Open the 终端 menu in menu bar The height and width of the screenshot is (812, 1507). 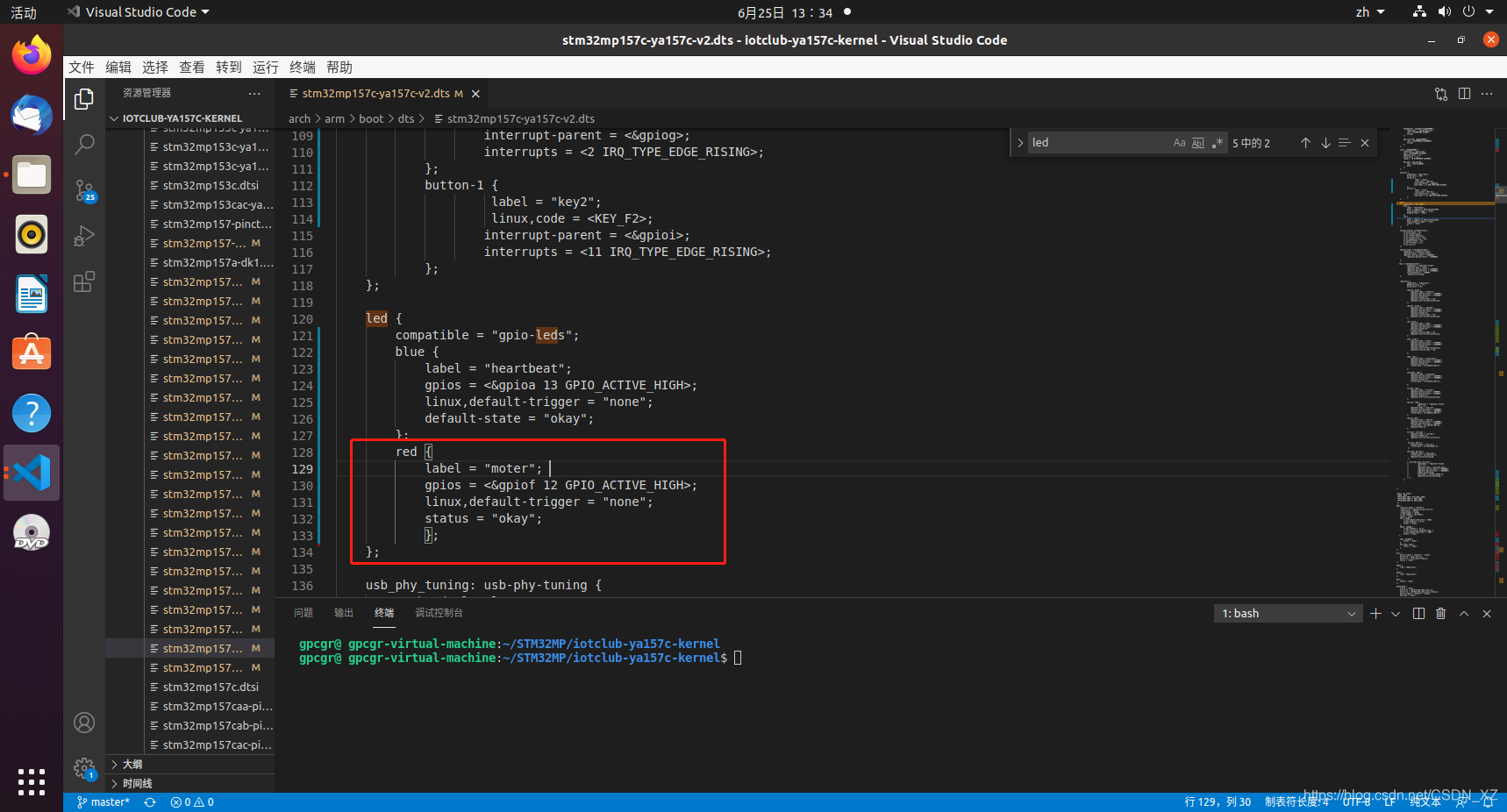303,68
